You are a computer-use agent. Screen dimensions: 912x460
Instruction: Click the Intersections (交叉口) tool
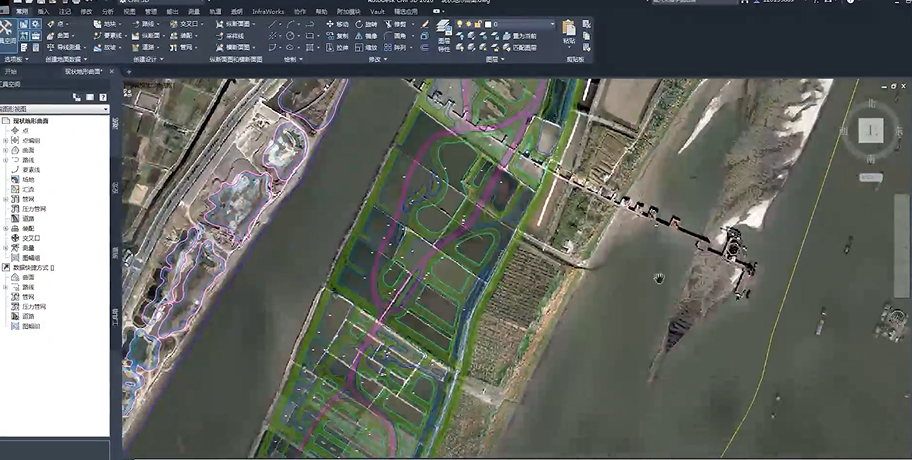[x=186, y=24]
